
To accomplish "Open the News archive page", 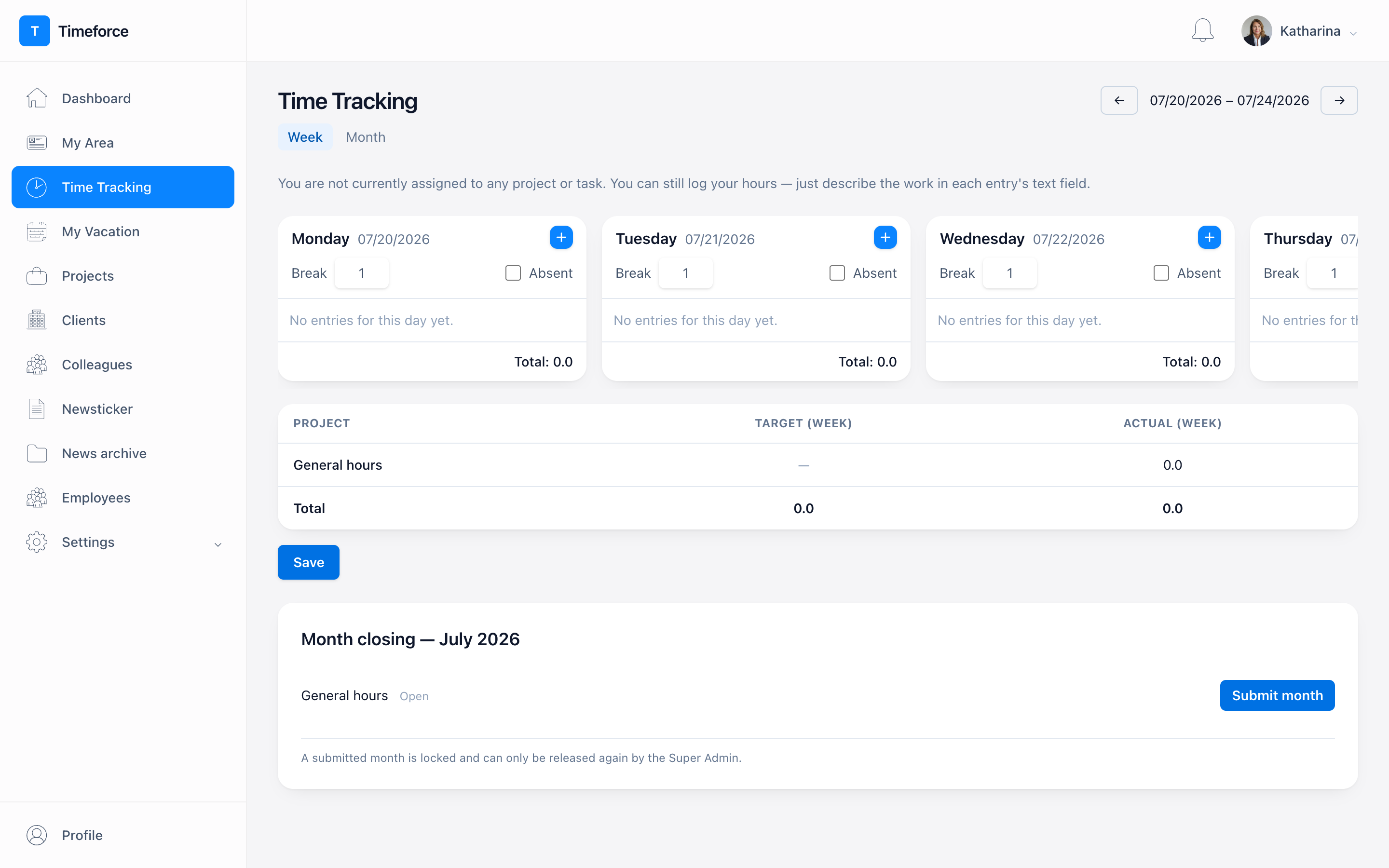I will click(x=123, y=453).
